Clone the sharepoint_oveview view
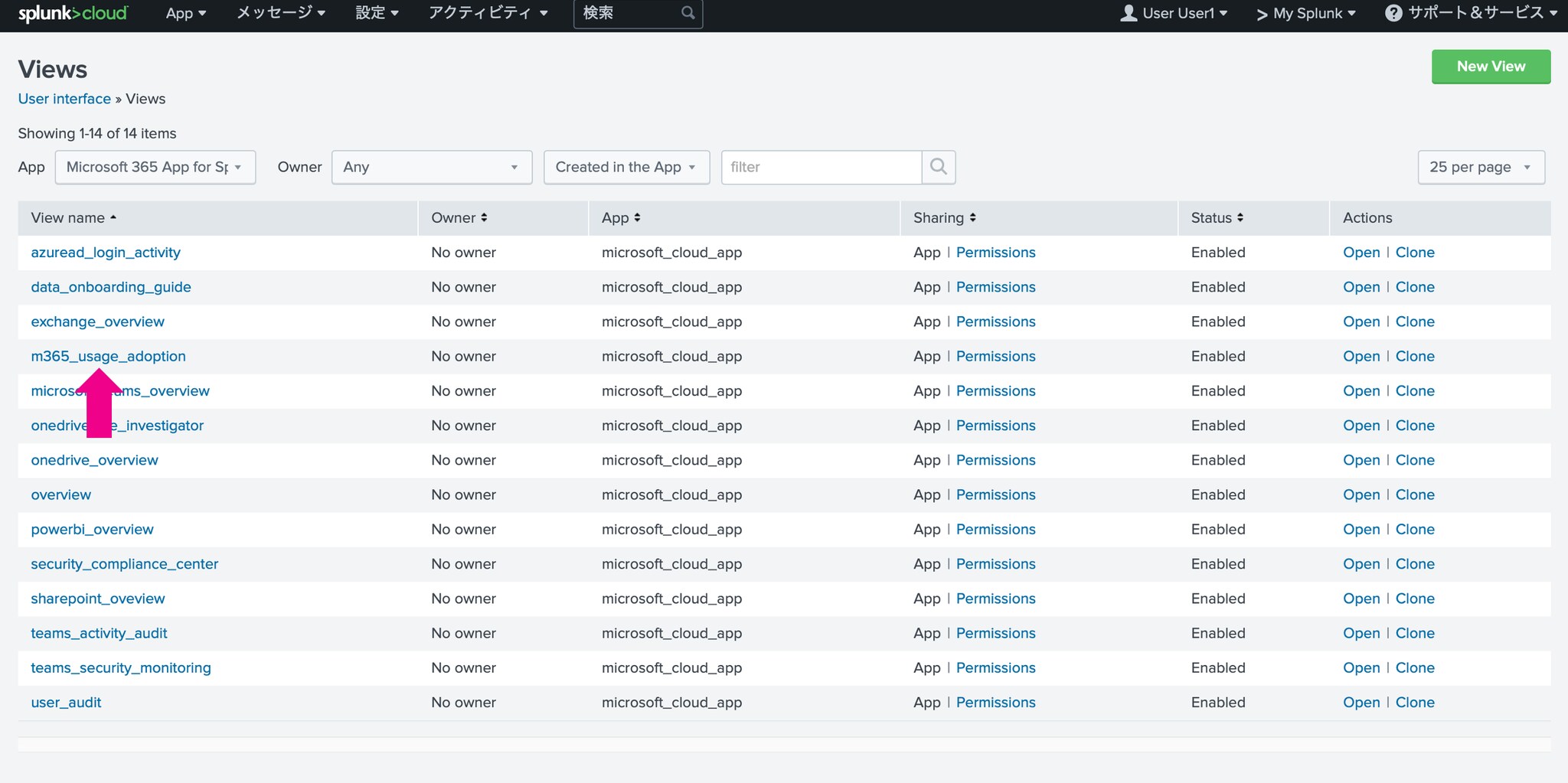 tap(1415, 599)
